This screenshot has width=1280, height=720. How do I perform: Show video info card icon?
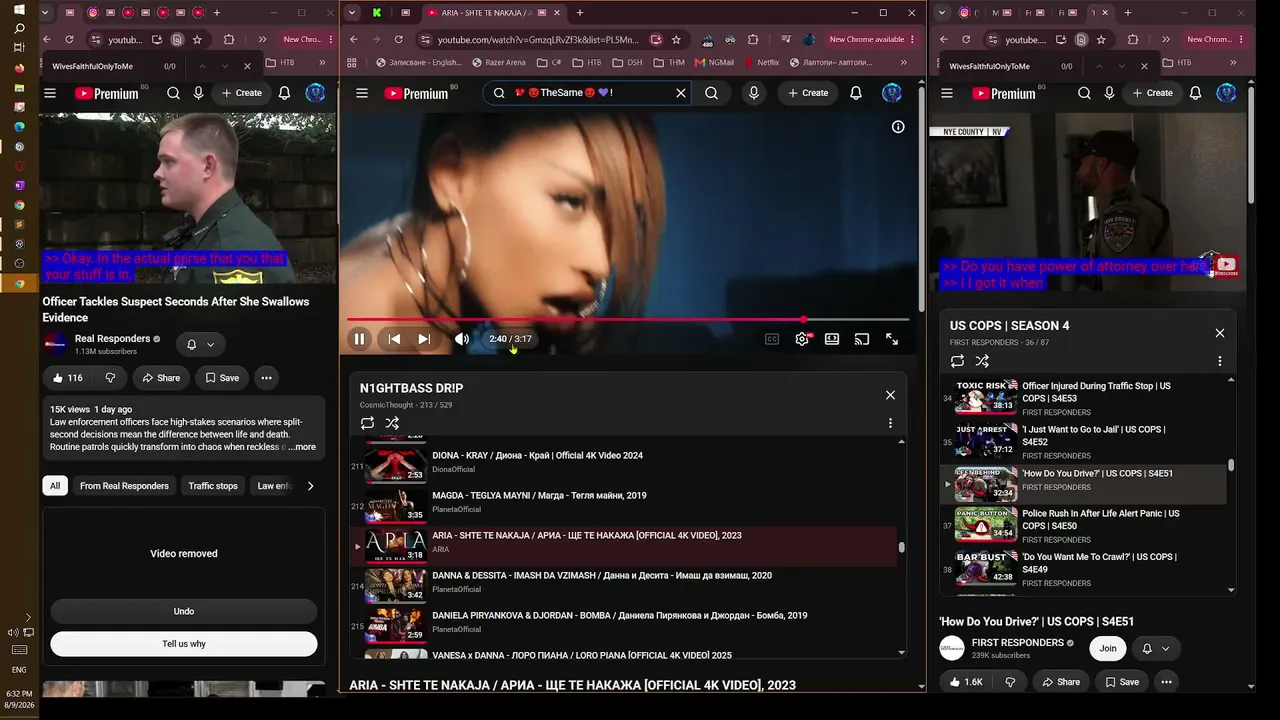(x=898, y=127)
